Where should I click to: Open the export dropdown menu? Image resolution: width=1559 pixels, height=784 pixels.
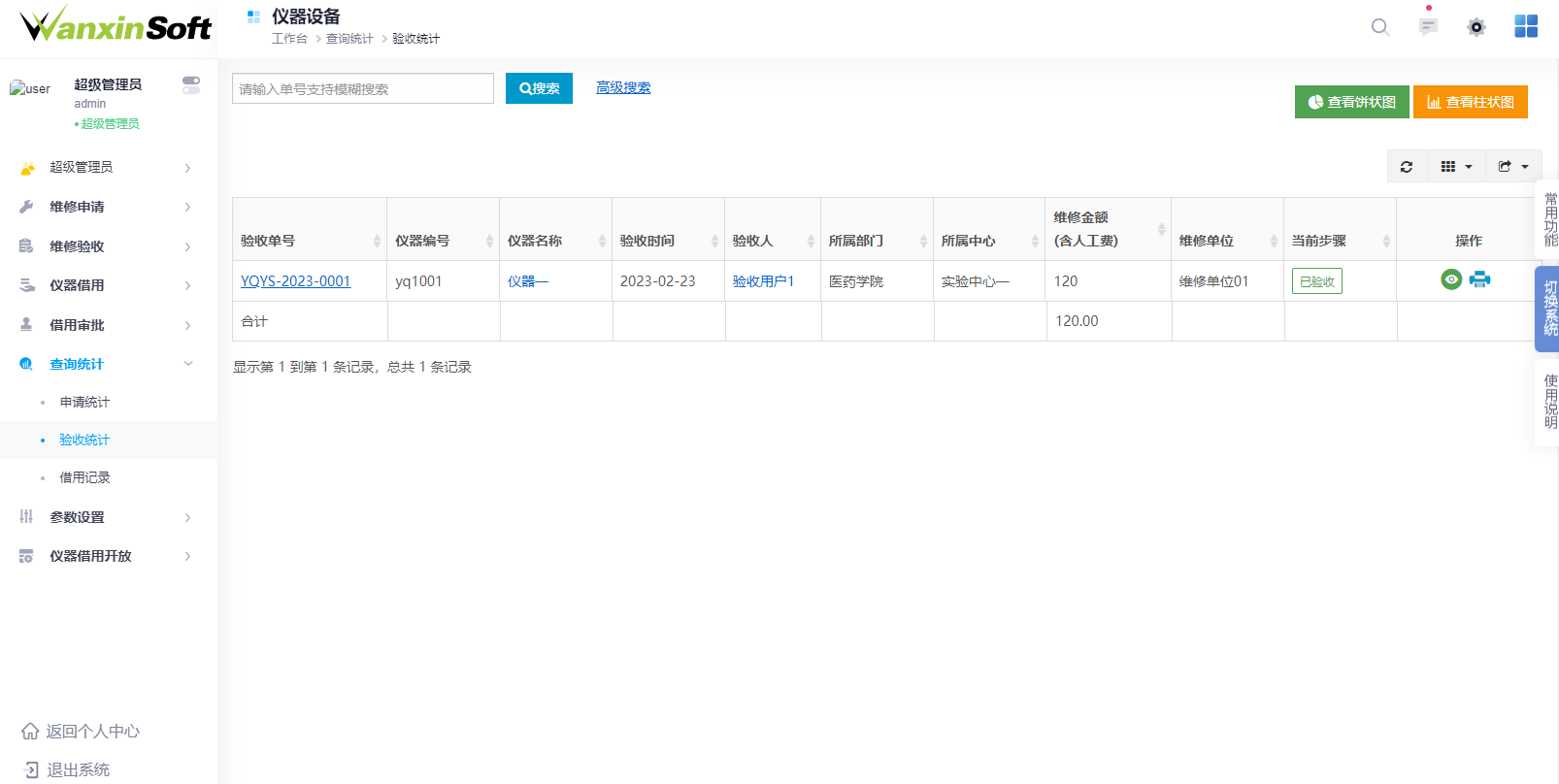(1512, 167)
